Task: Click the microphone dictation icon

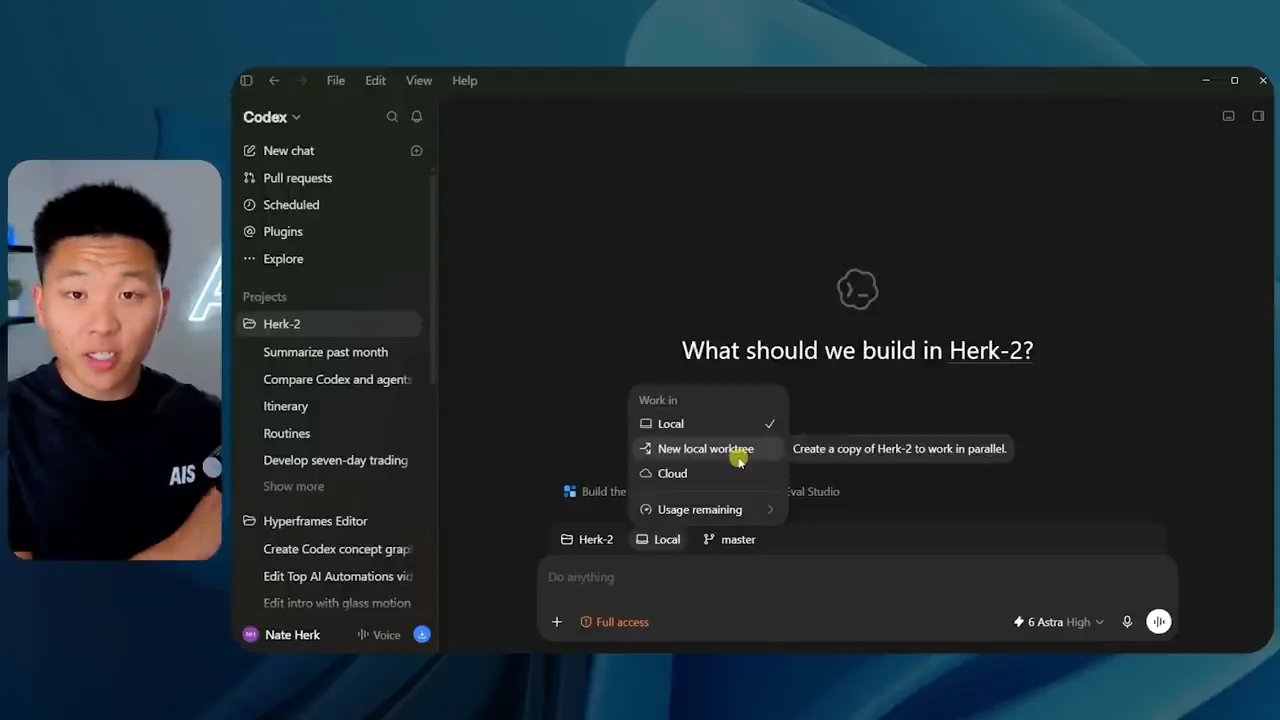Action: (x=1127, y=622)
